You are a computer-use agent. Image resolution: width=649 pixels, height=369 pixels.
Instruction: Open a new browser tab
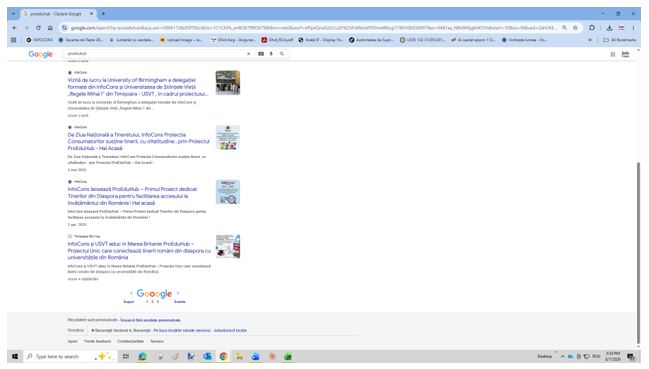point(103,14)
